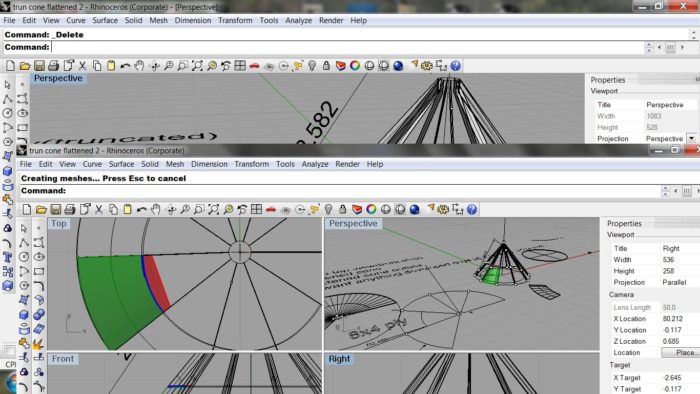Click the Lock padlock icon in lower toolbar
Image resolution: width=700 pixels, height=394 pixels.
[x=342, y=209]
